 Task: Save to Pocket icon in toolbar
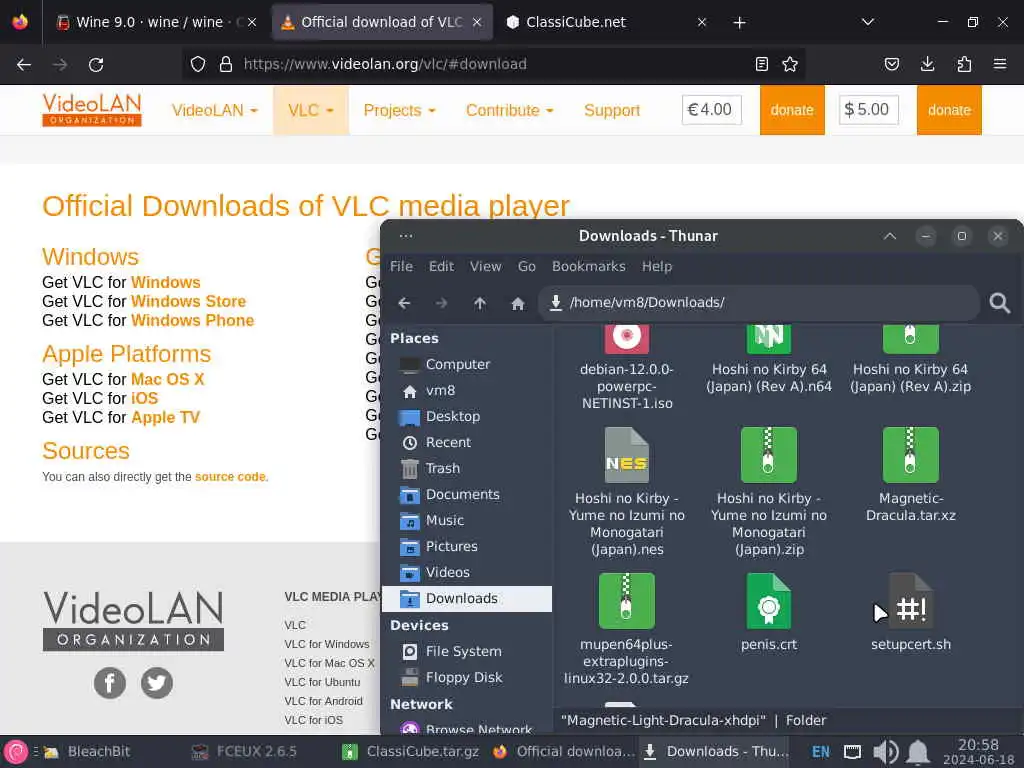[891, 64]
